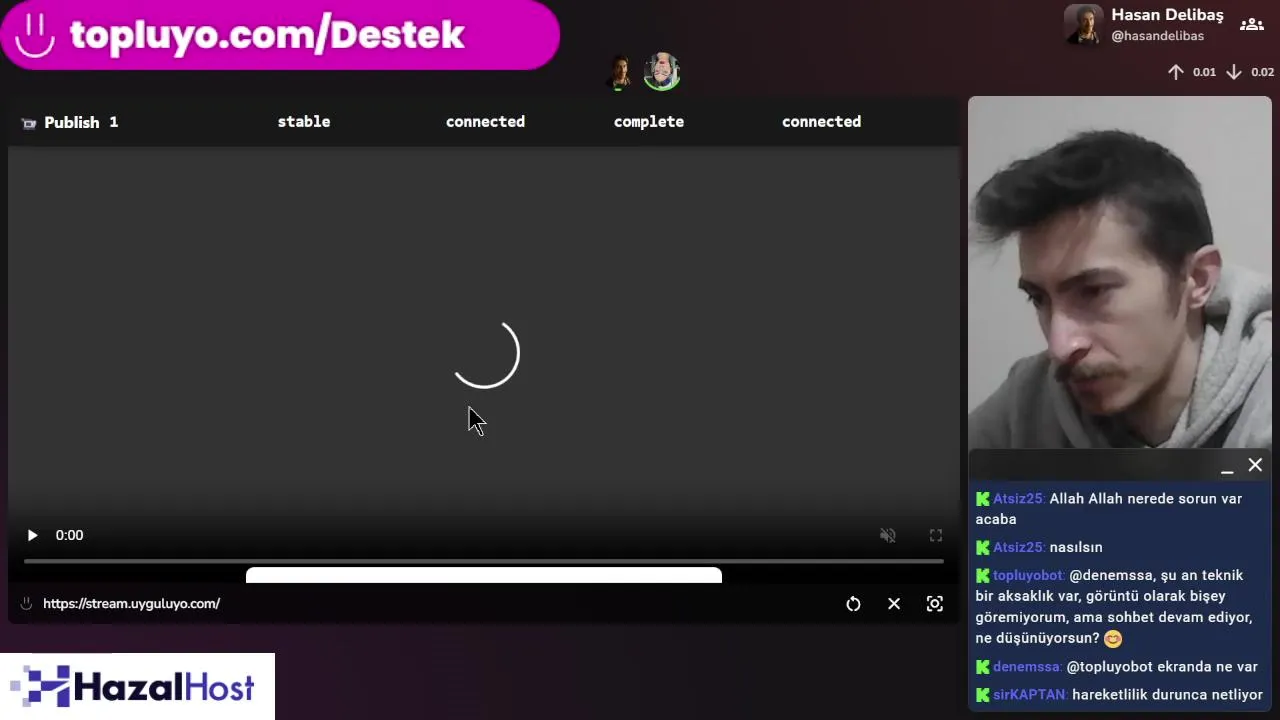Click the camera icon beside Publish
This screenshot has width=1280, height=720.
coord(29,123)
